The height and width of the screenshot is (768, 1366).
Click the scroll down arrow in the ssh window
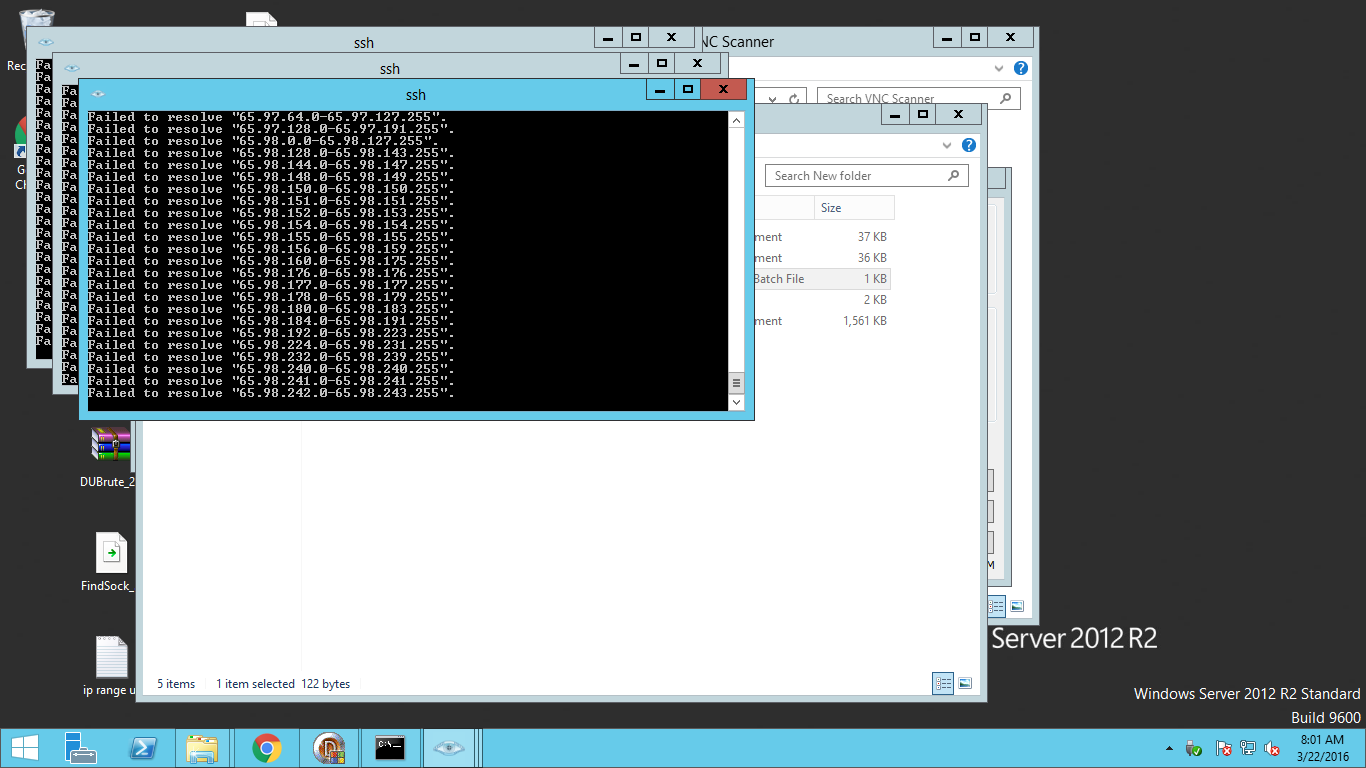(737, 402)
